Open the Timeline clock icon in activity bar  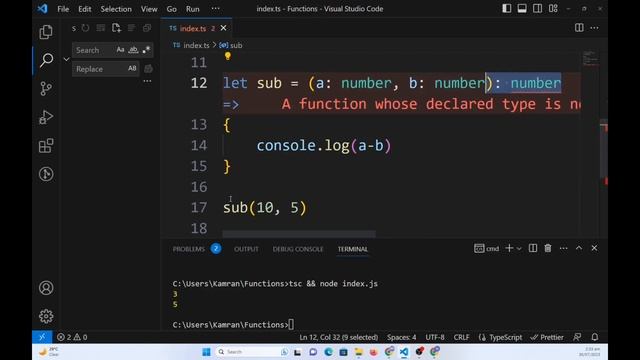46,174
